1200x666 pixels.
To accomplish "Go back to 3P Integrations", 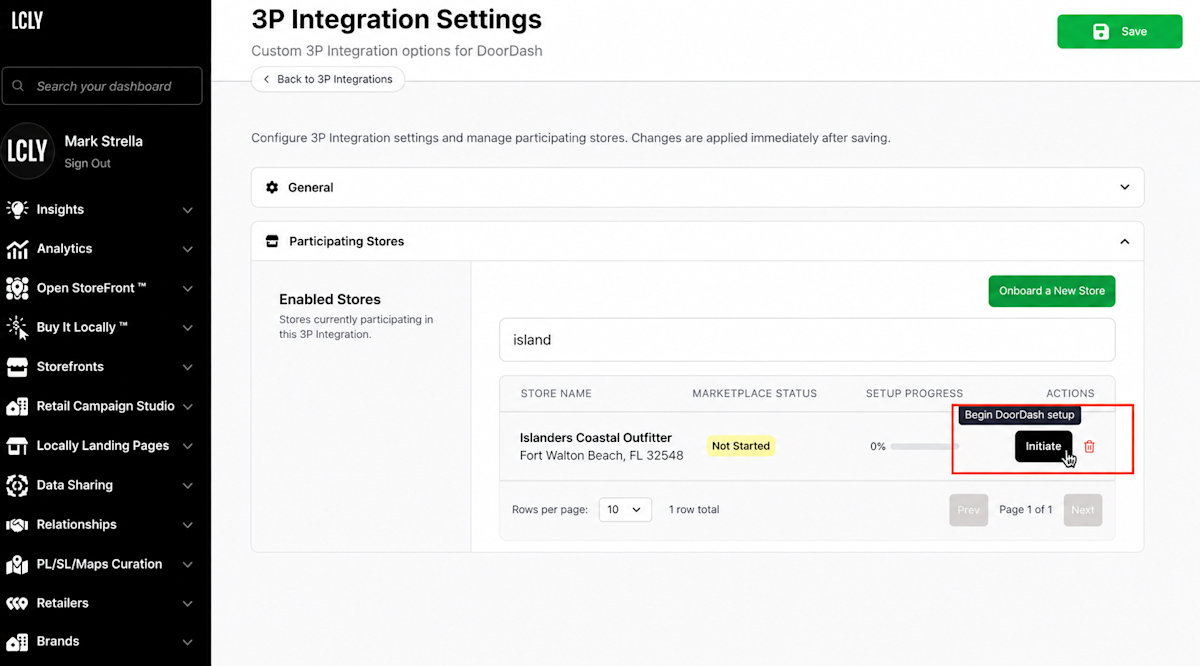I will point(328,79).
